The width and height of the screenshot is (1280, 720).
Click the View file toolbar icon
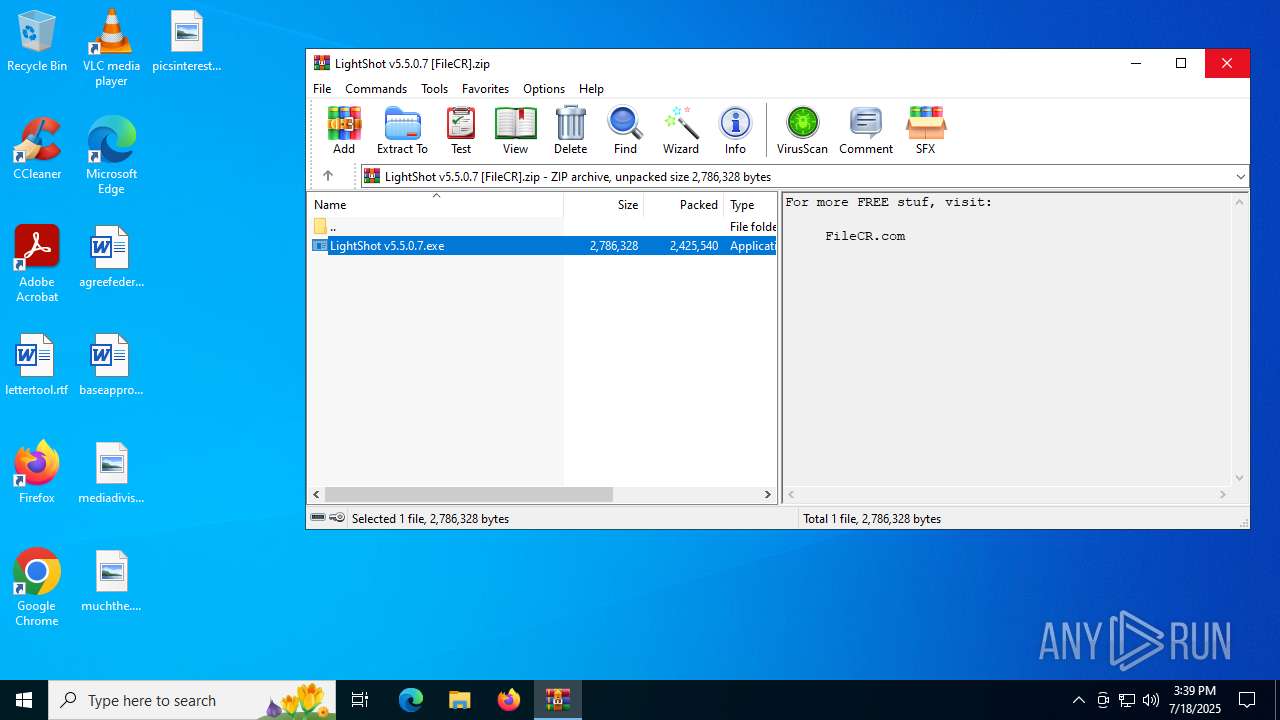point(515,131)
